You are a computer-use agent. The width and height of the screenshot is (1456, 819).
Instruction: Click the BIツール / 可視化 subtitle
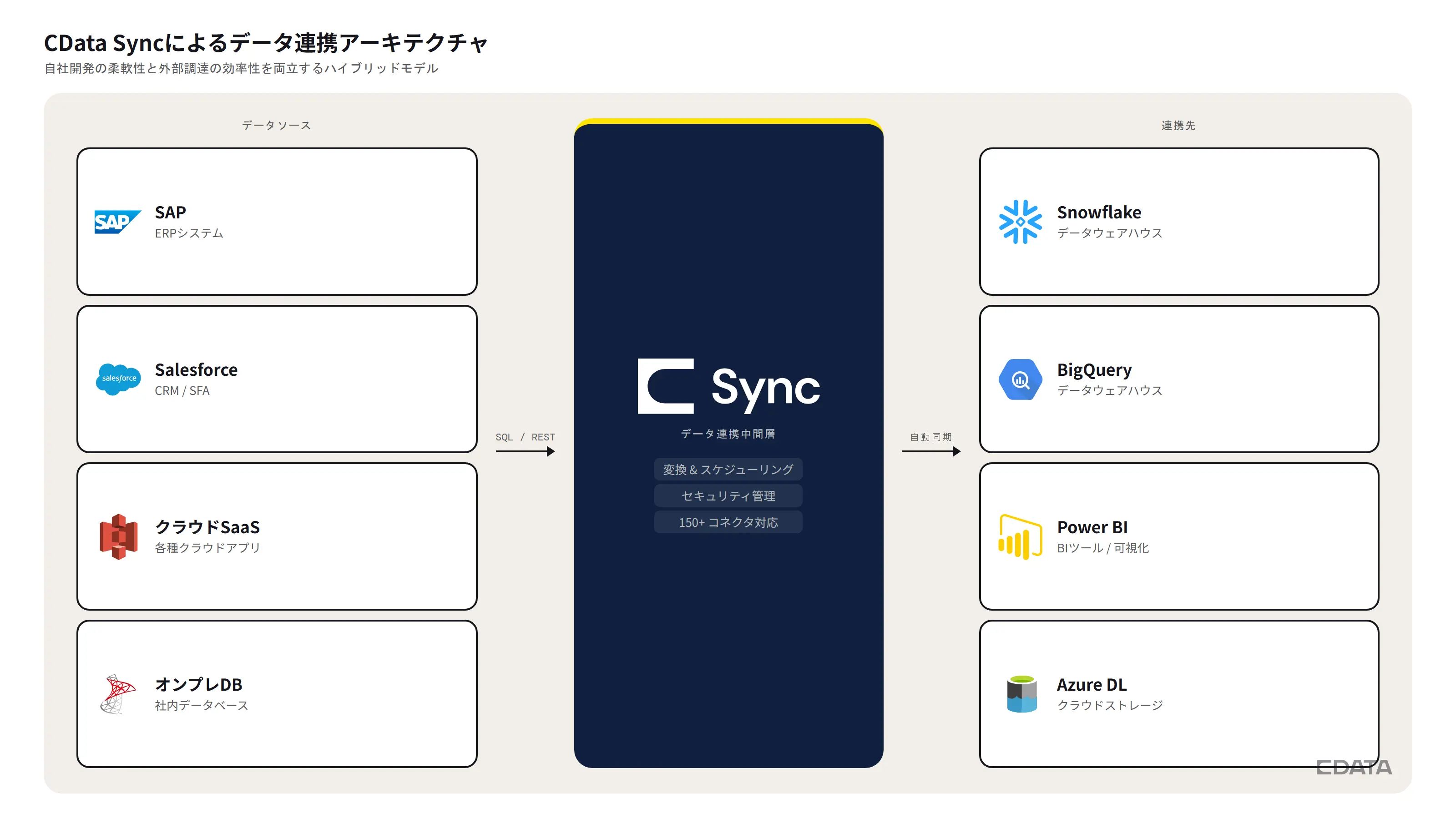pos(1103,548)
